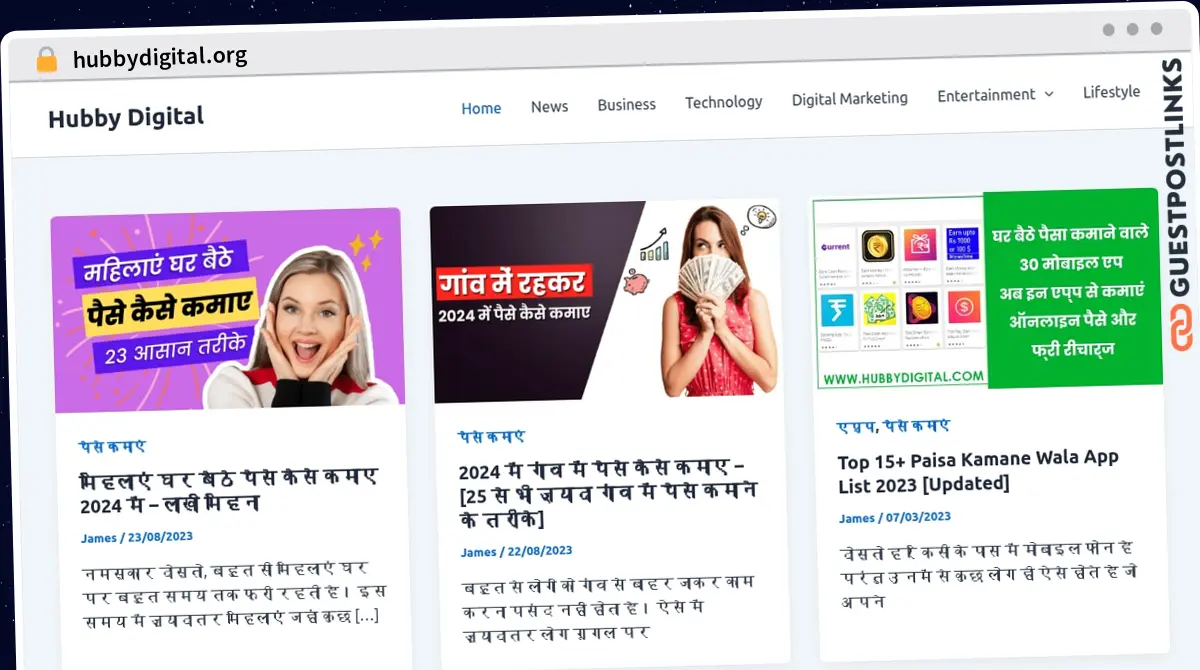This screenshot has width=1200, height=670.
Task: Open the Entertainment menu item
Action: 986,95
